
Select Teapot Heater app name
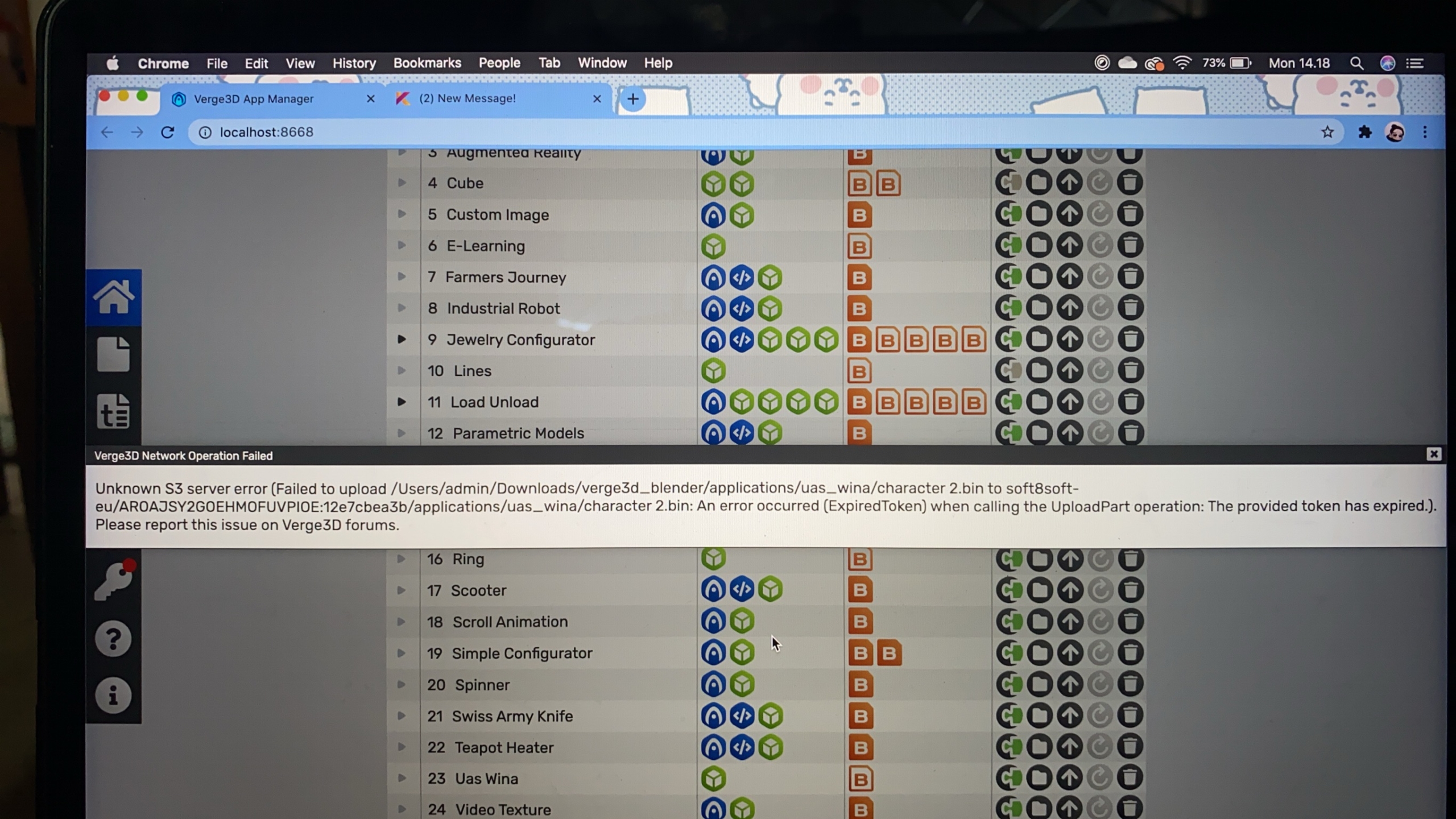504,747
